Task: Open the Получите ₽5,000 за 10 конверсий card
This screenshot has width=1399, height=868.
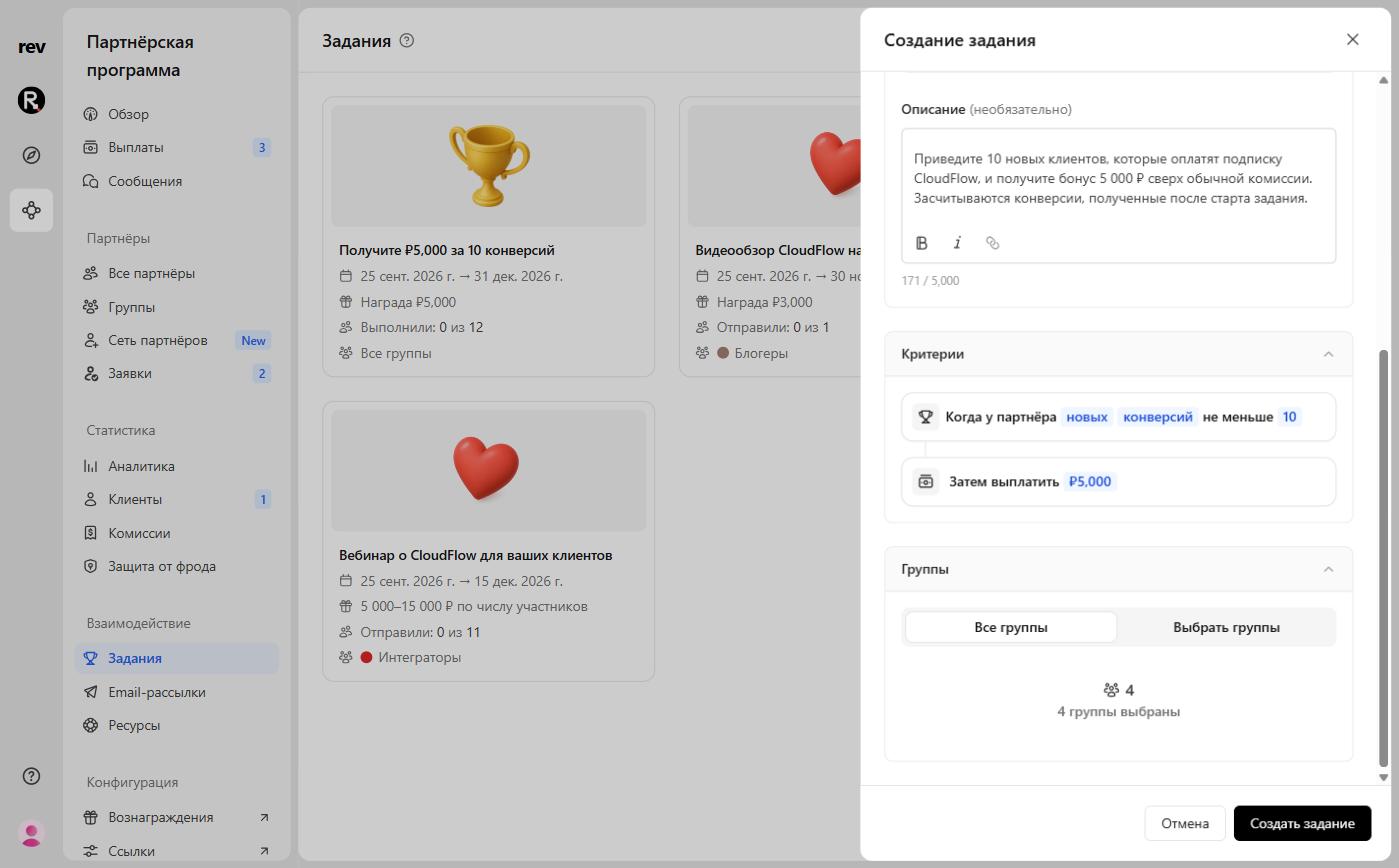Action: 488,237
